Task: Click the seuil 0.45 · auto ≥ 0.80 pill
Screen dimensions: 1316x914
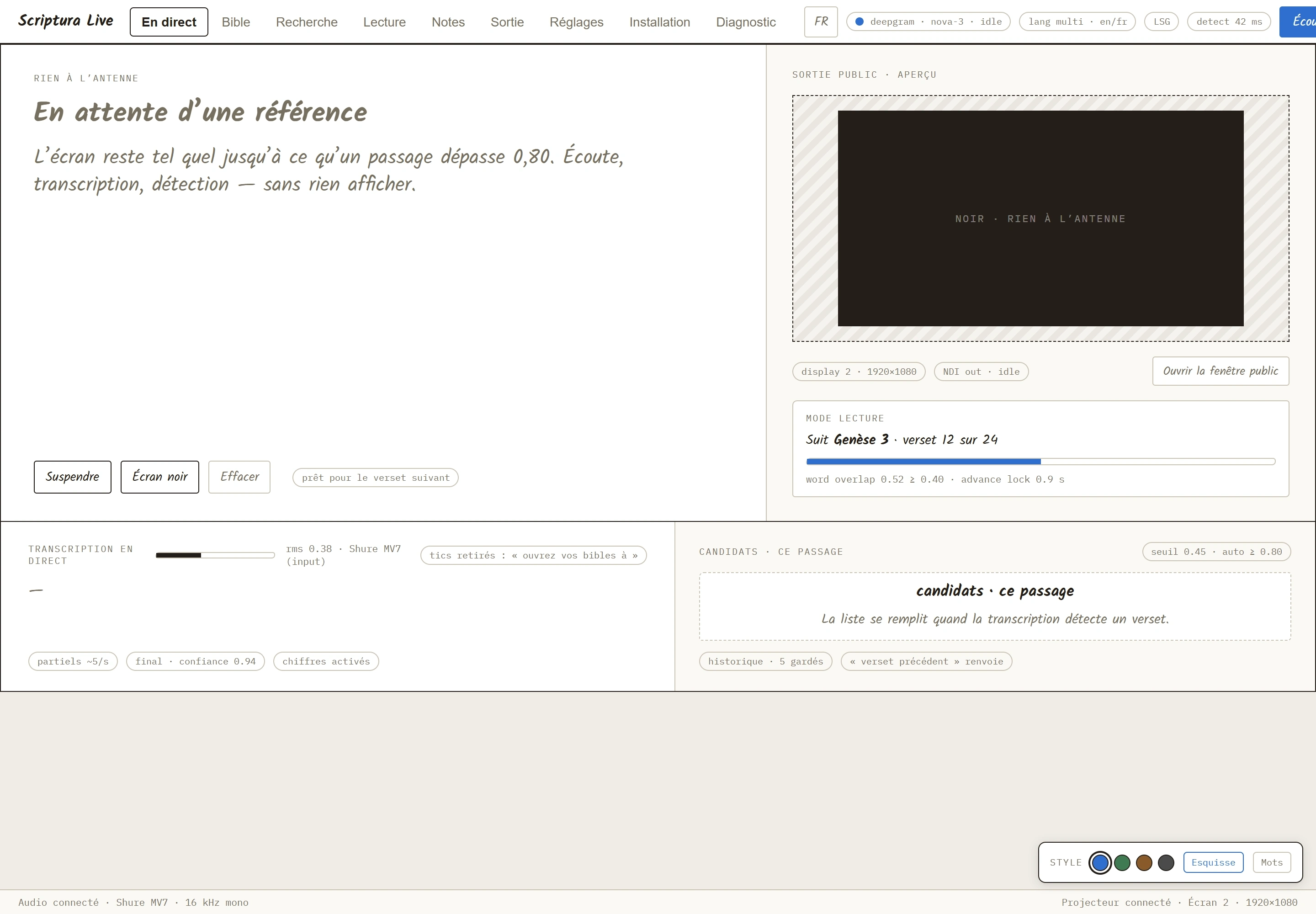Action: (1216, 552)
